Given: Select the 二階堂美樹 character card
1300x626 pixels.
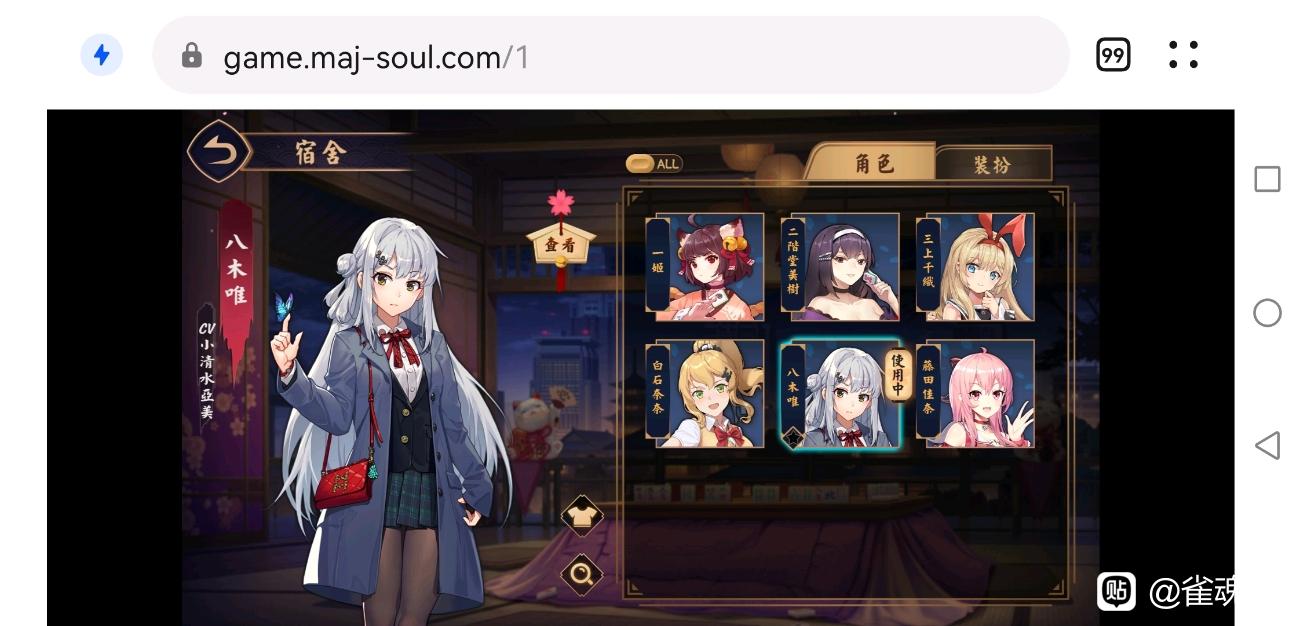Looking at the screenshot, I should [x=840, y=267].
